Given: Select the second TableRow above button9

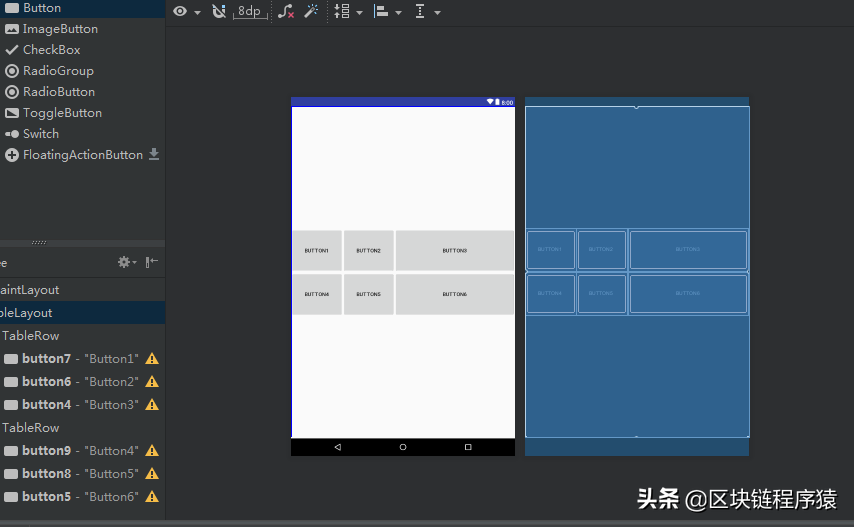Looking at the screenshot, I should pyautogui.click(x=82, y=427).
